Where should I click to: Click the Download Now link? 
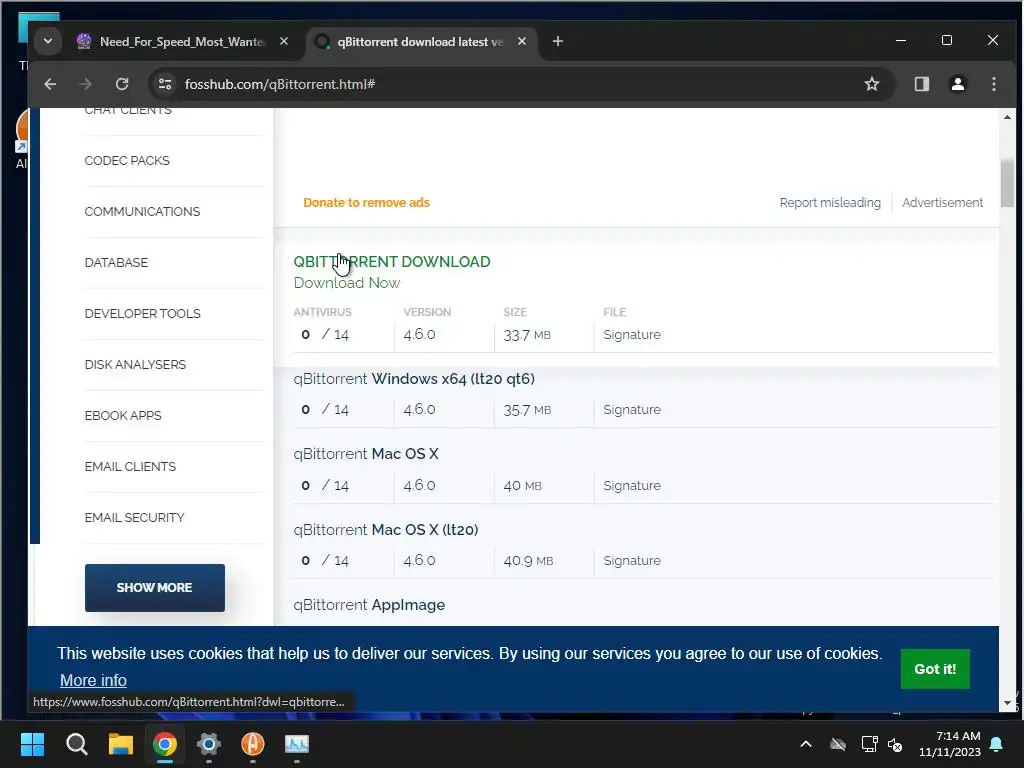tap(347, 283)
